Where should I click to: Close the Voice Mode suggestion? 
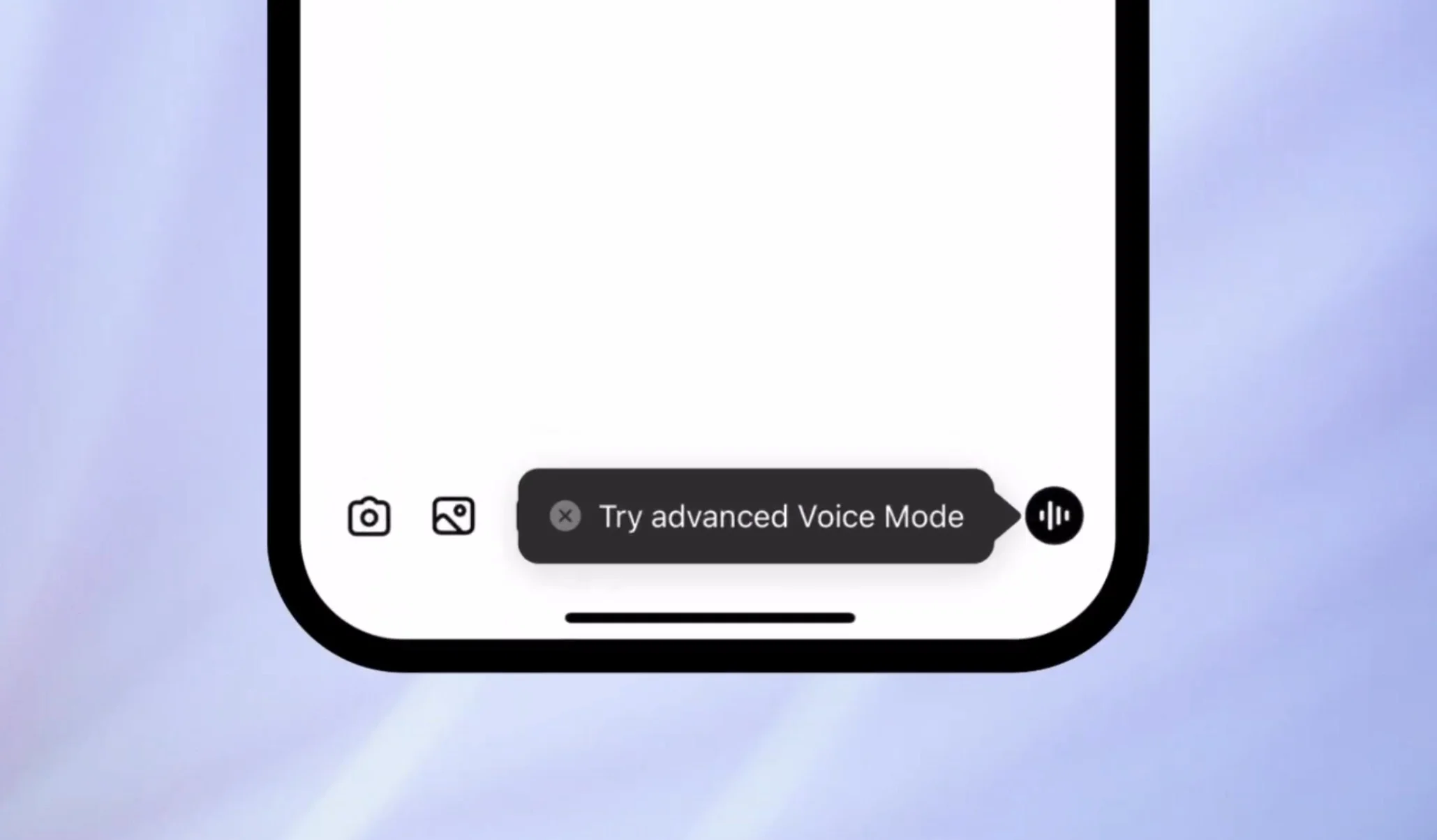[562, 515]
